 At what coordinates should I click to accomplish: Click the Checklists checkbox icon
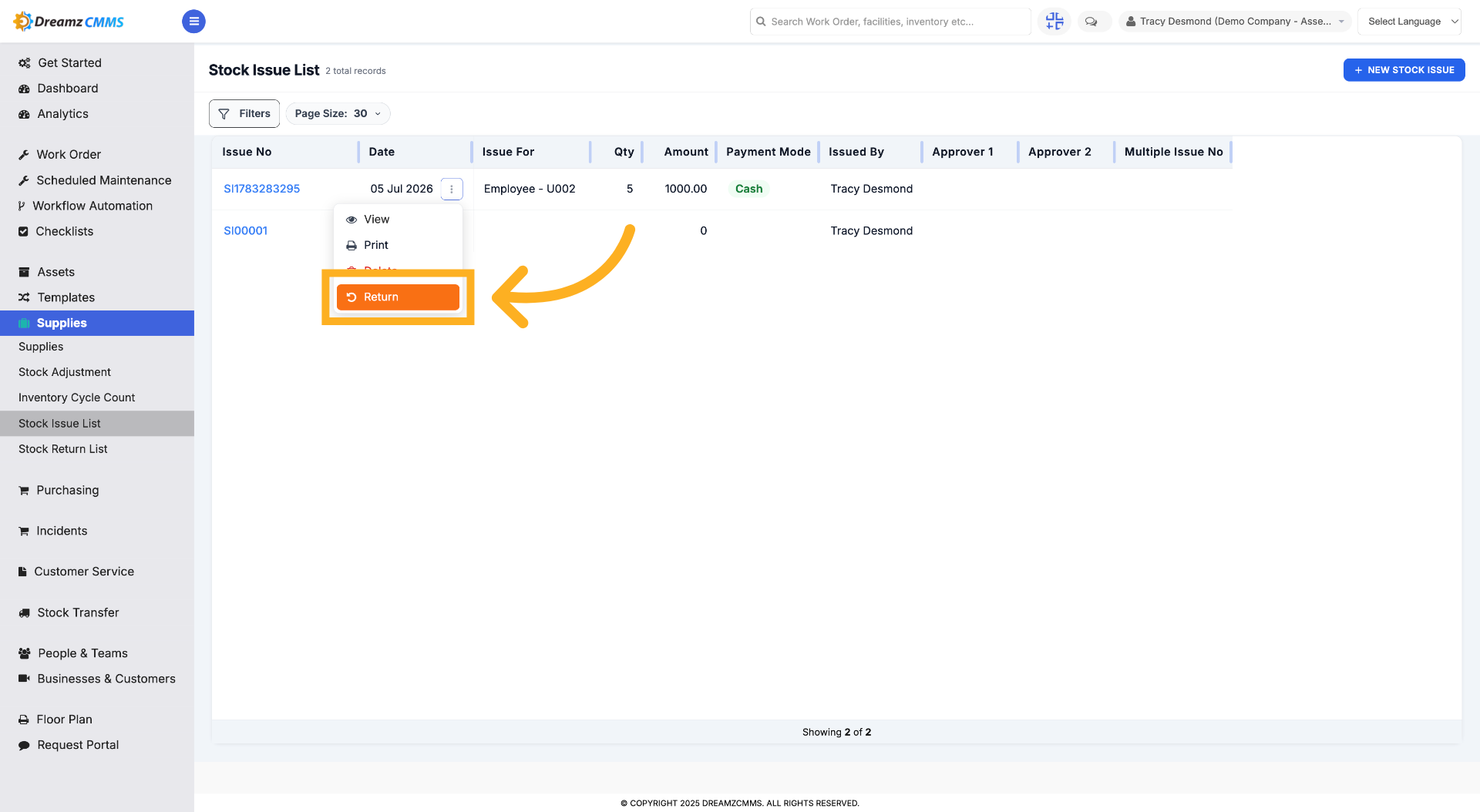tap(23, 232)
